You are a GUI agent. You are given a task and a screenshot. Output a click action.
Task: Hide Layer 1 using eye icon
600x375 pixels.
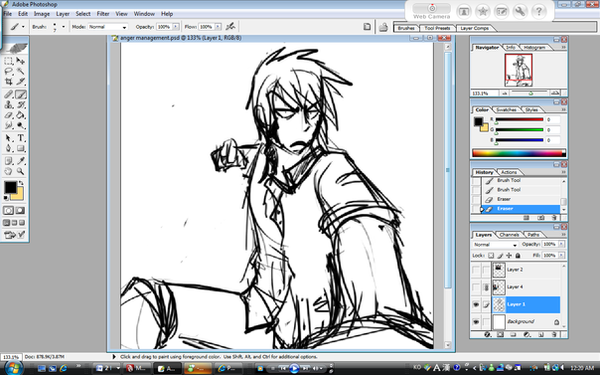[476, 305]
